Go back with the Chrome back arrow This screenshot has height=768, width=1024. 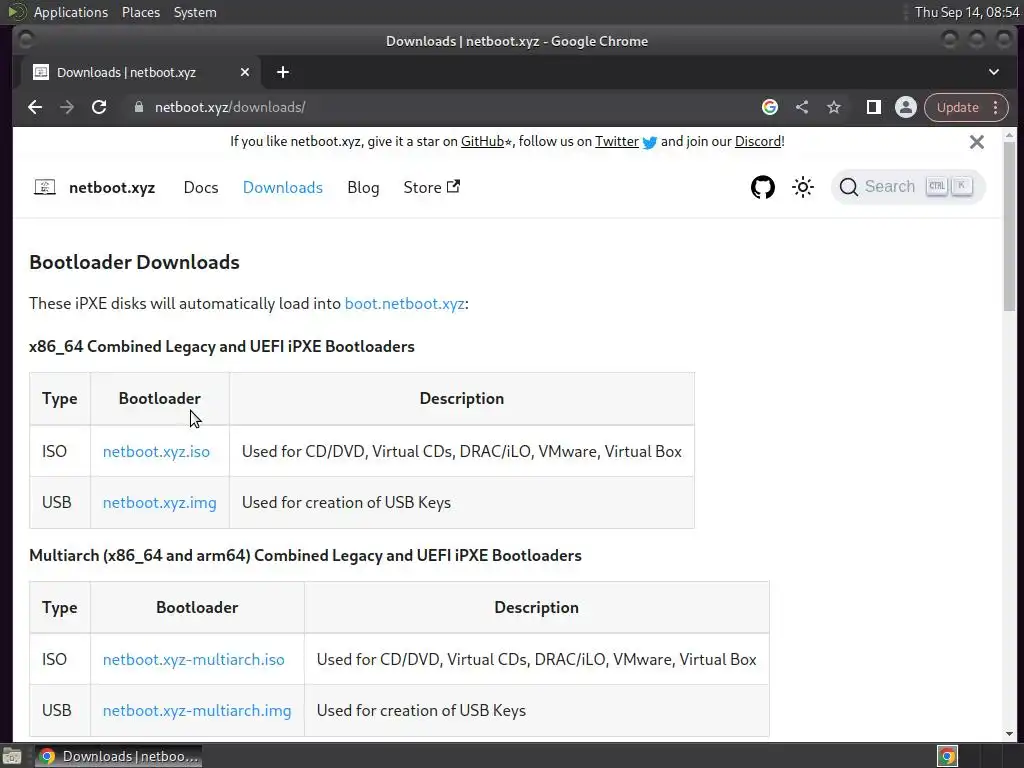35,107
